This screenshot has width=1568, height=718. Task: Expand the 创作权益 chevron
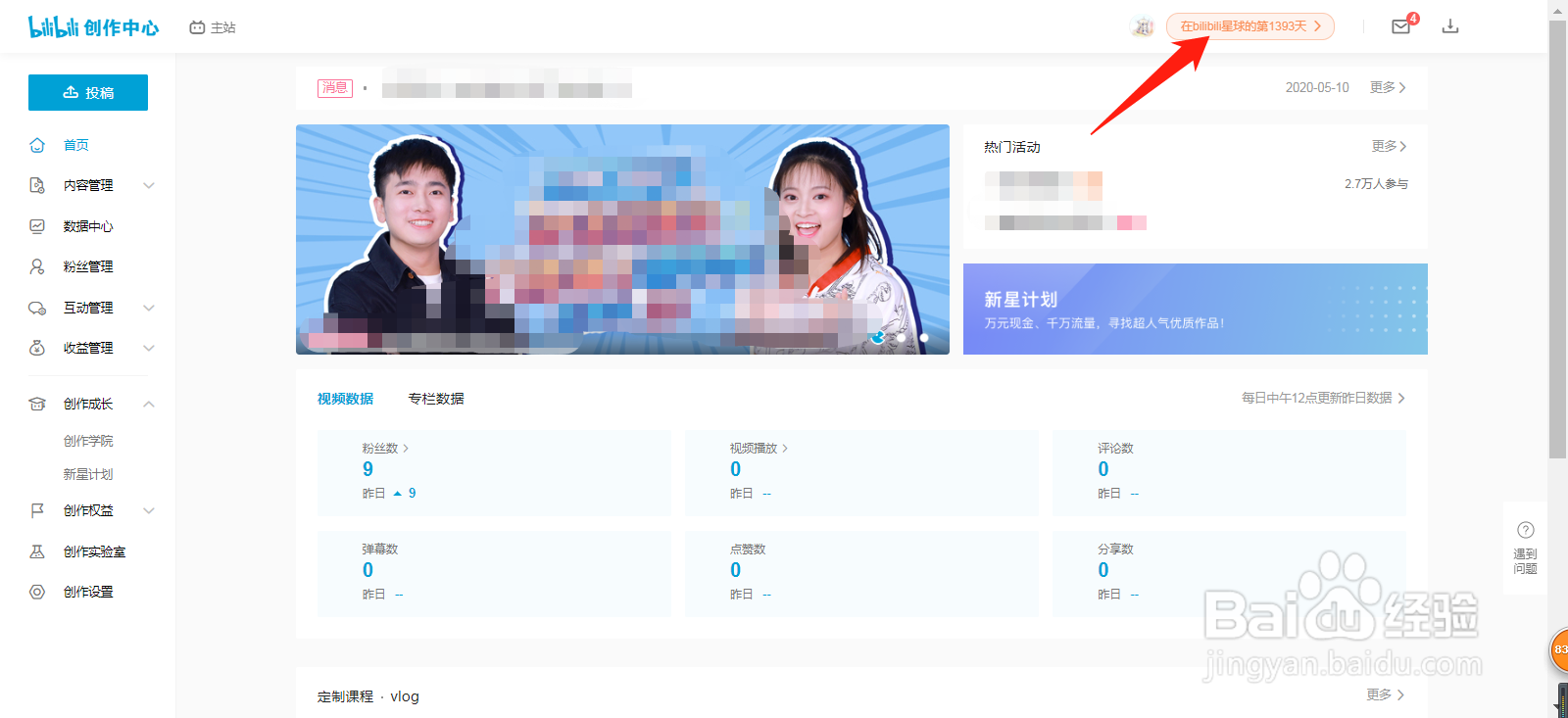pos(149,510)
